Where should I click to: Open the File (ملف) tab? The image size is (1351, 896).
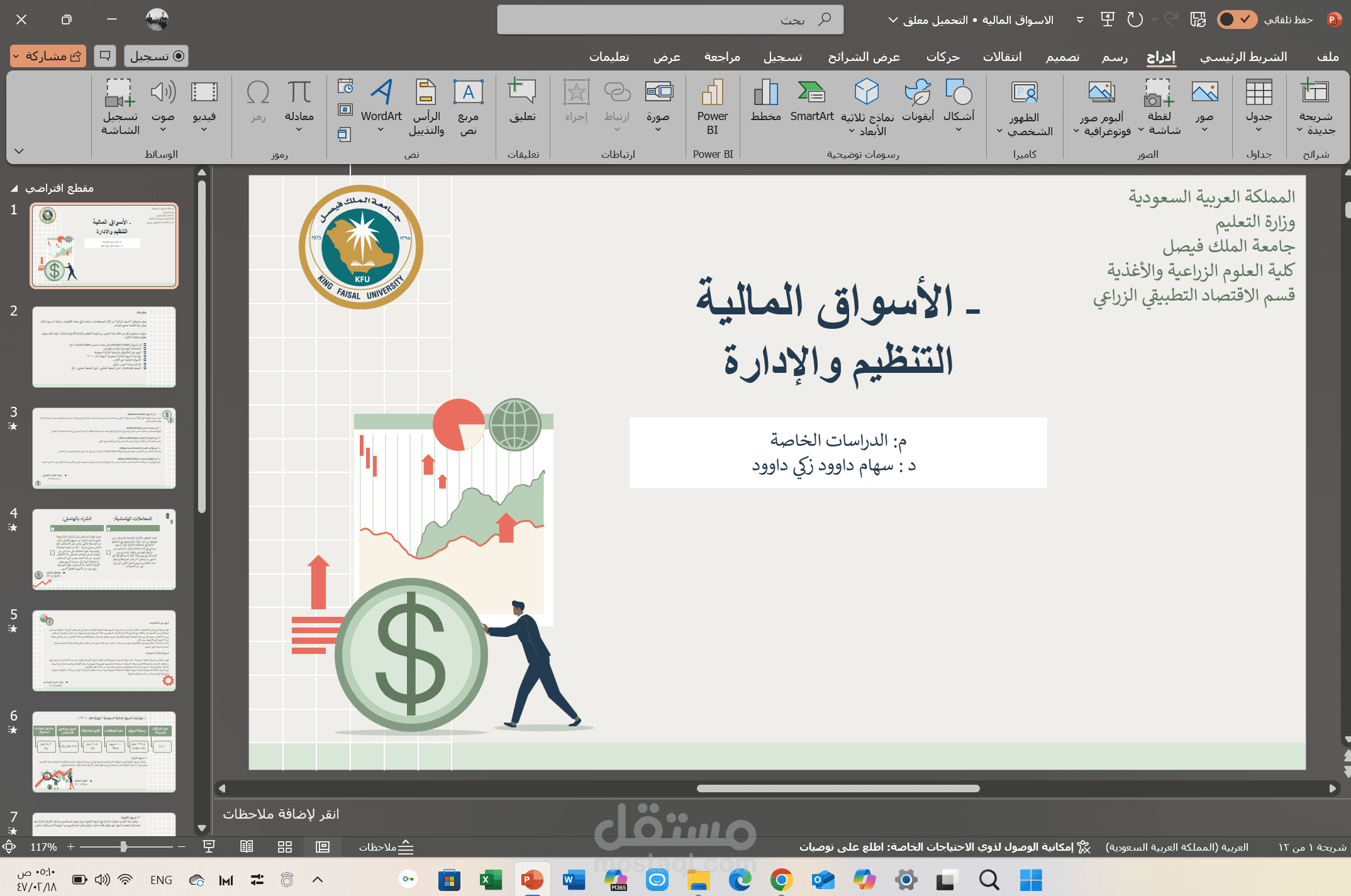1328,57
